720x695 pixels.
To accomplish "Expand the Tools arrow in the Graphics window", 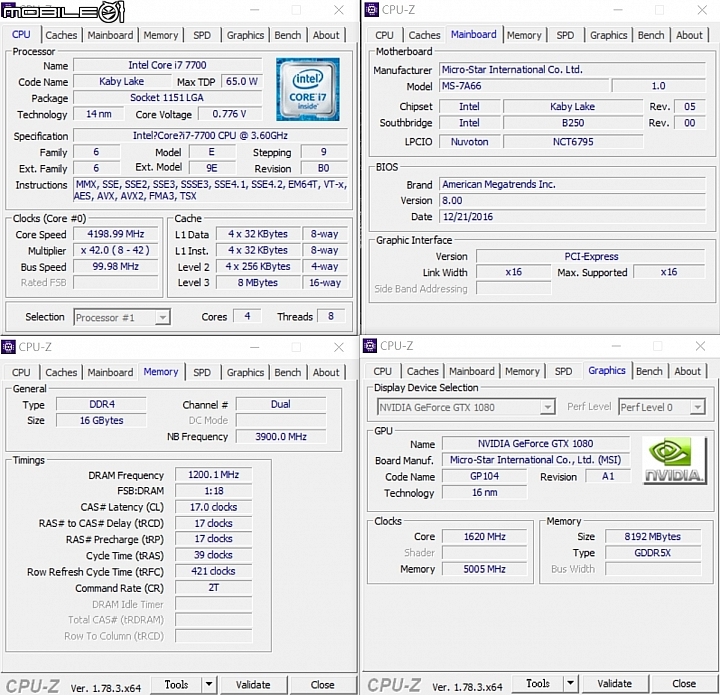I will 570,683.
